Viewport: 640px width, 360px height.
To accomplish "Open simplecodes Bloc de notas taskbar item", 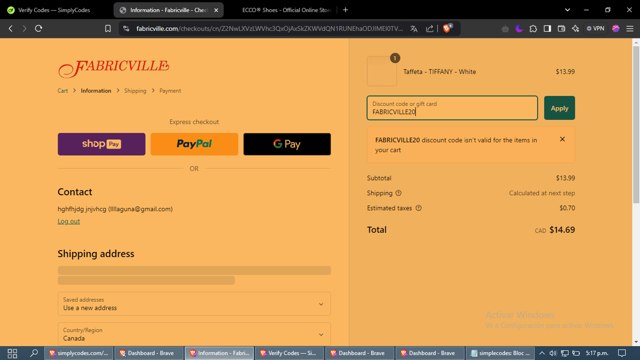I will (500, 353).
